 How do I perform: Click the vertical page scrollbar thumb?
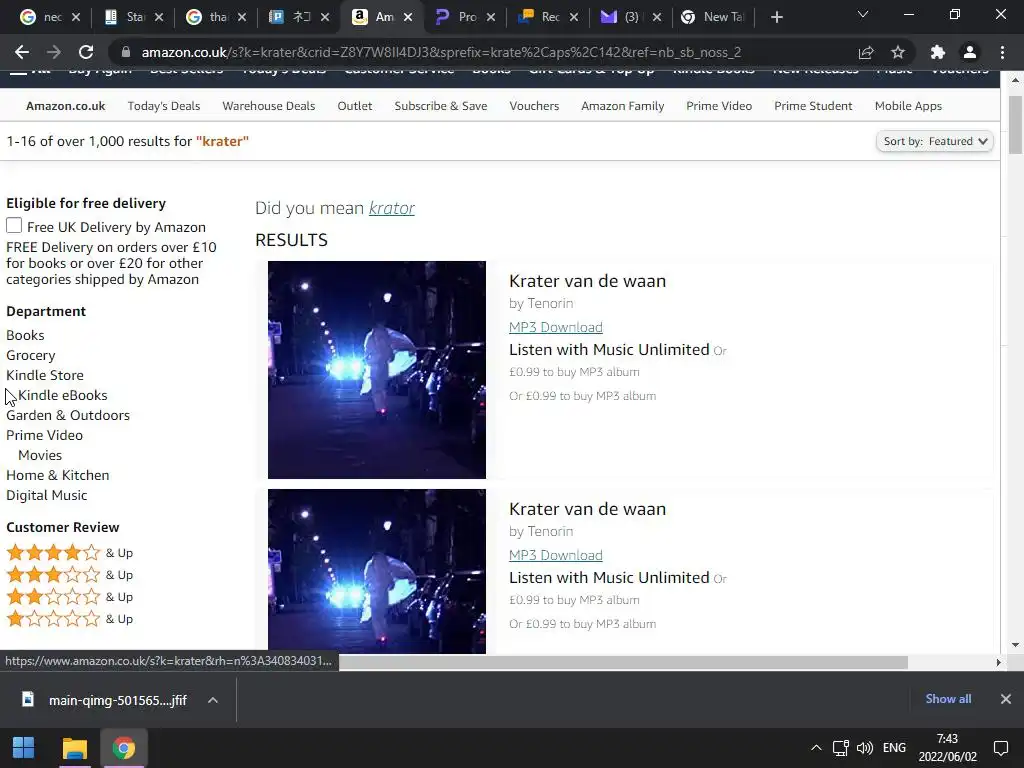1015,124
